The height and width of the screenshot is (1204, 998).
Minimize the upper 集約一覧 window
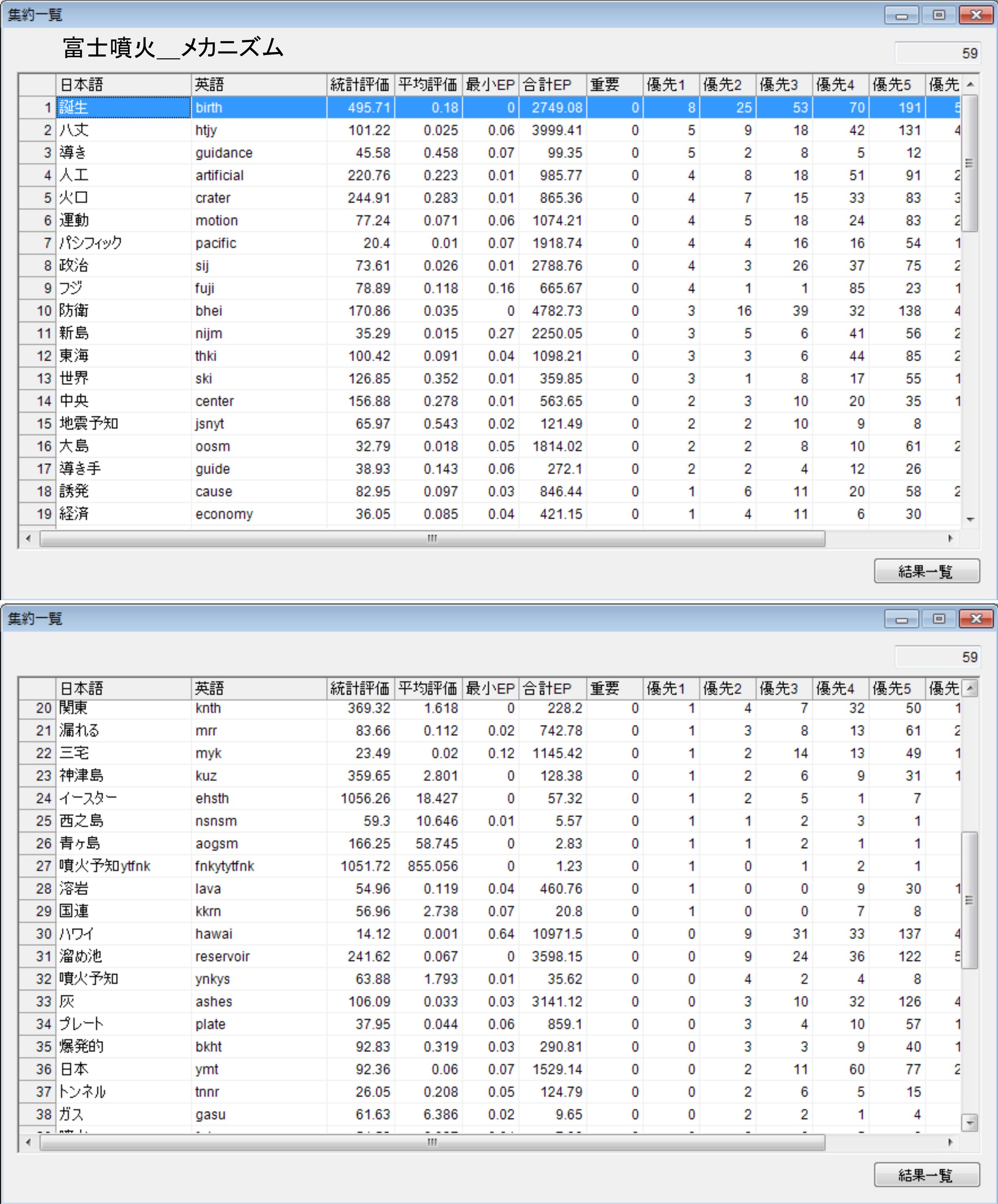point(901,15)
